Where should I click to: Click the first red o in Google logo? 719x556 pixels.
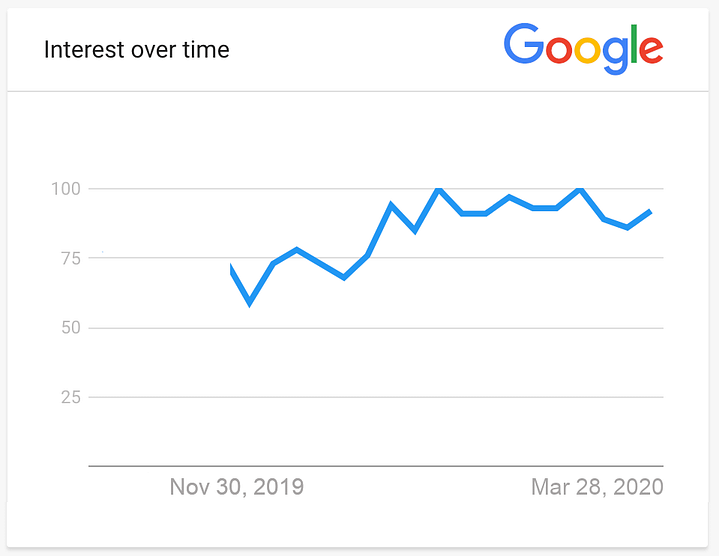559,50
